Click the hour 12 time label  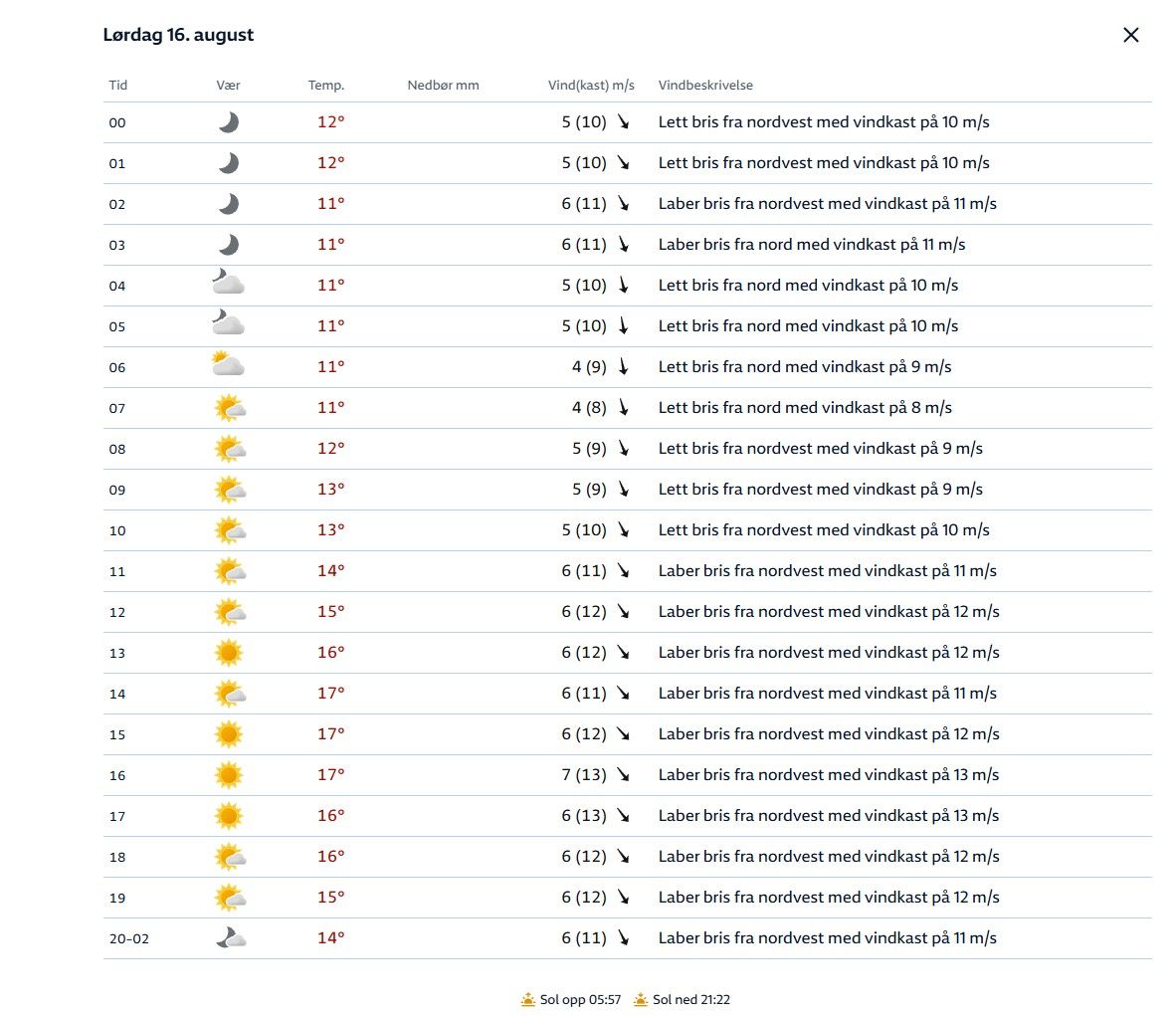click(117, 612)
